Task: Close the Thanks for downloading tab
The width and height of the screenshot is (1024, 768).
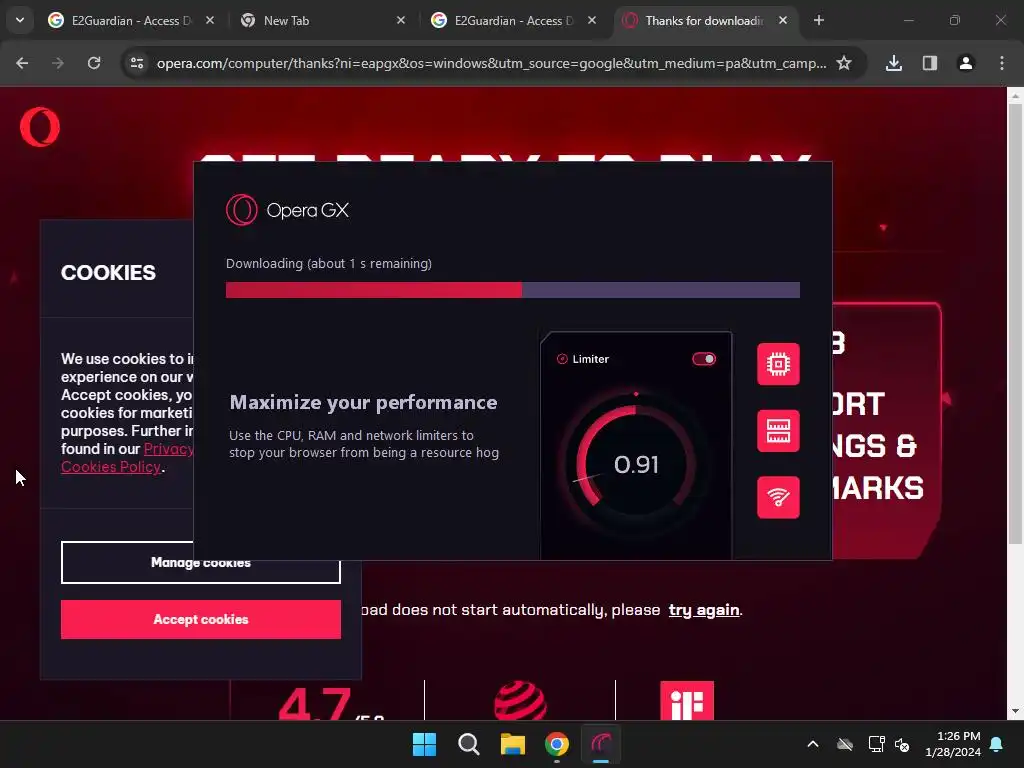Action: pyautogui.click(x=783, y=20)
